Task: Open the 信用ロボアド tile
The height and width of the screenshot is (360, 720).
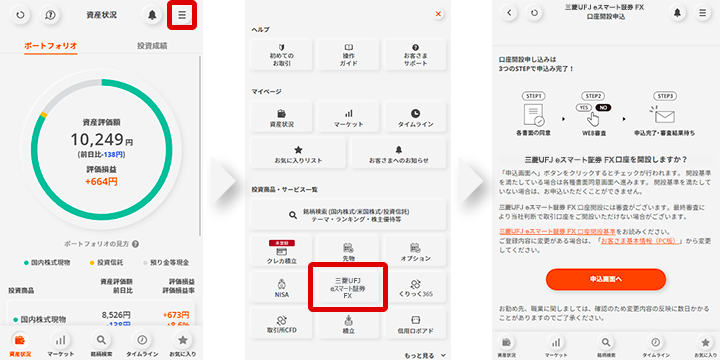Action: point(415,323)
